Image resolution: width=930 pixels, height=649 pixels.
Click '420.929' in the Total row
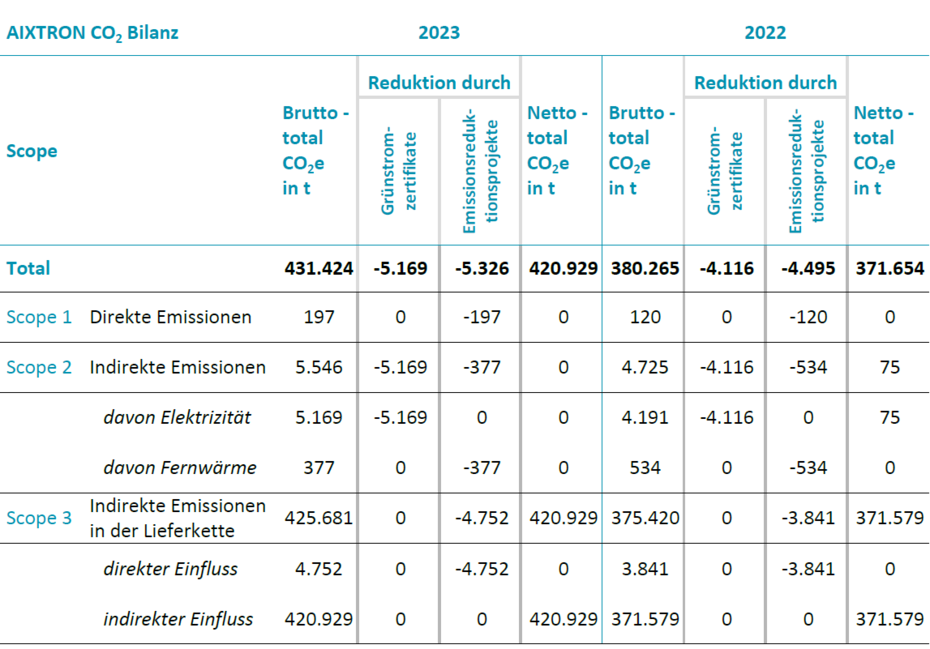coord(563,268)
